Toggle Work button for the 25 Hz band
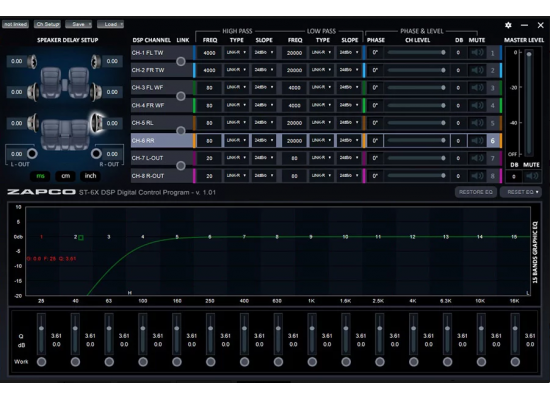The width and height of the screenshot is (550, 400). tap(41, 361)
